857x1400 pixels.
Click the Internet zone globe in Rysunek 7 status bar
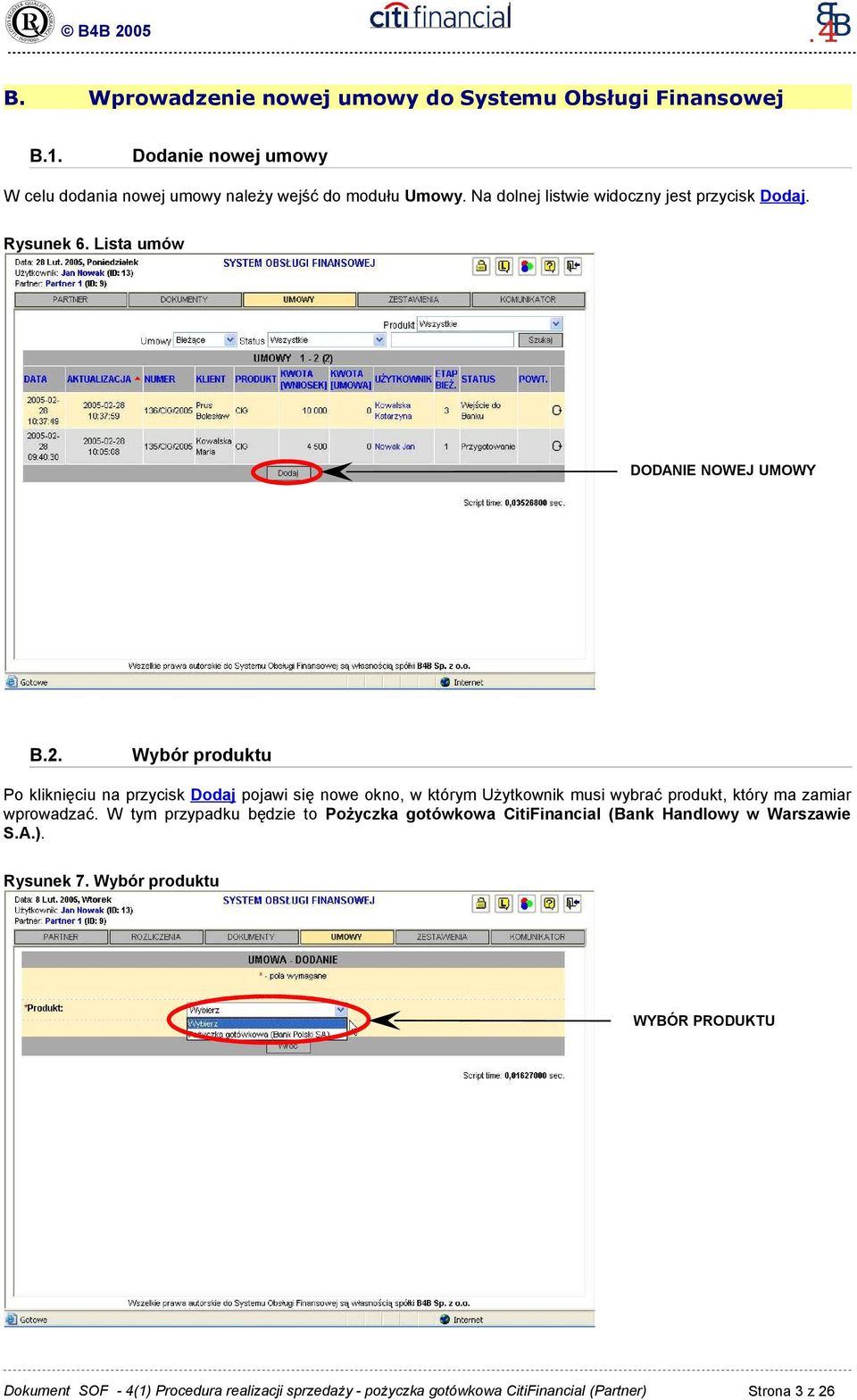tap(445, 1320)
